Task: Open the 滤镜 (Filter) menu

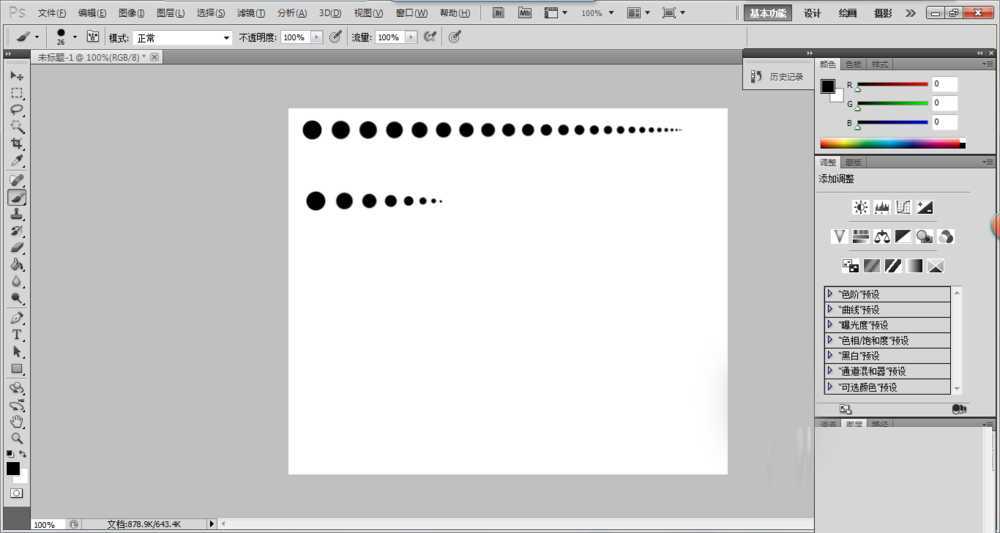Action: click(x=251, y=13)
